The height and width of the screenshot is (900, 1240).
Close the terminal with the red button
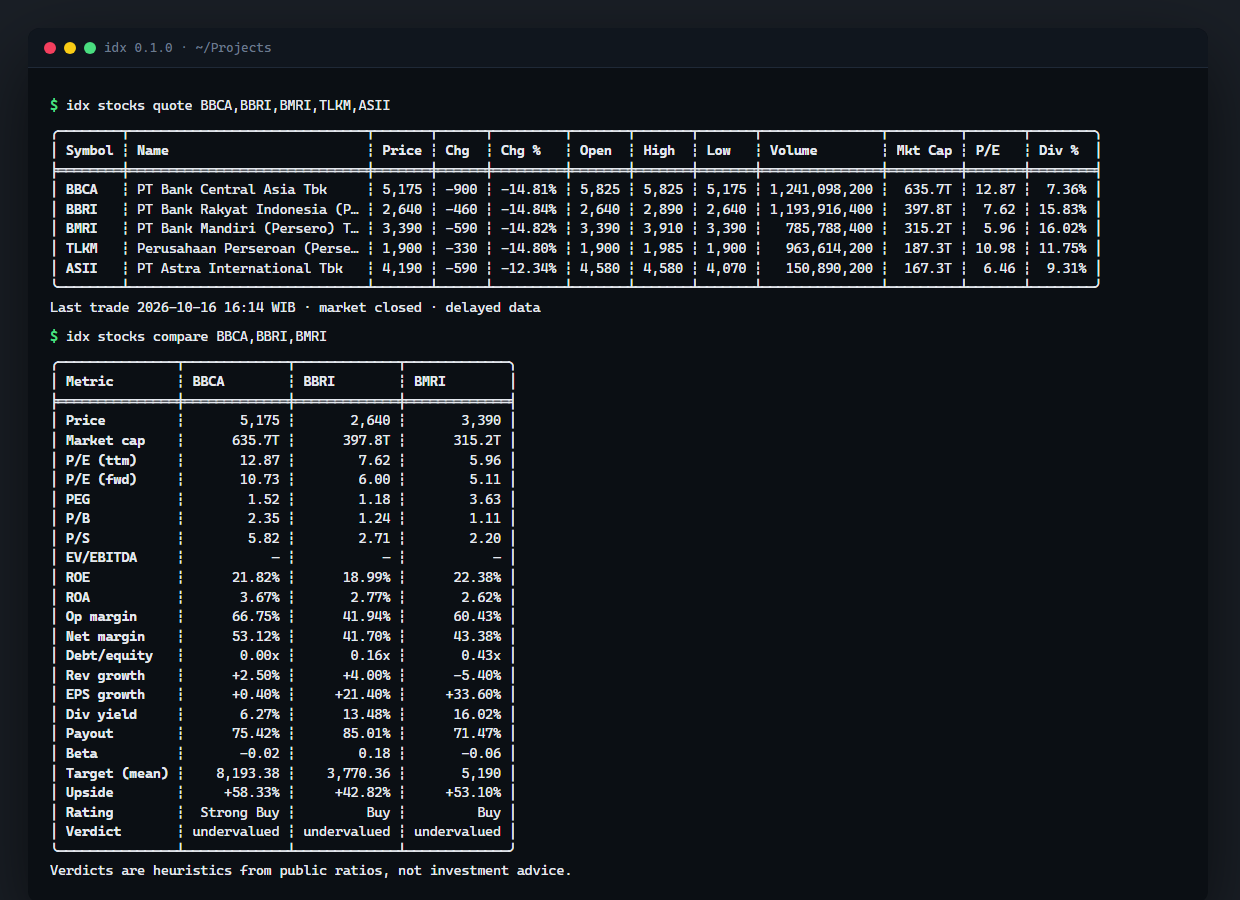[50, 48]
